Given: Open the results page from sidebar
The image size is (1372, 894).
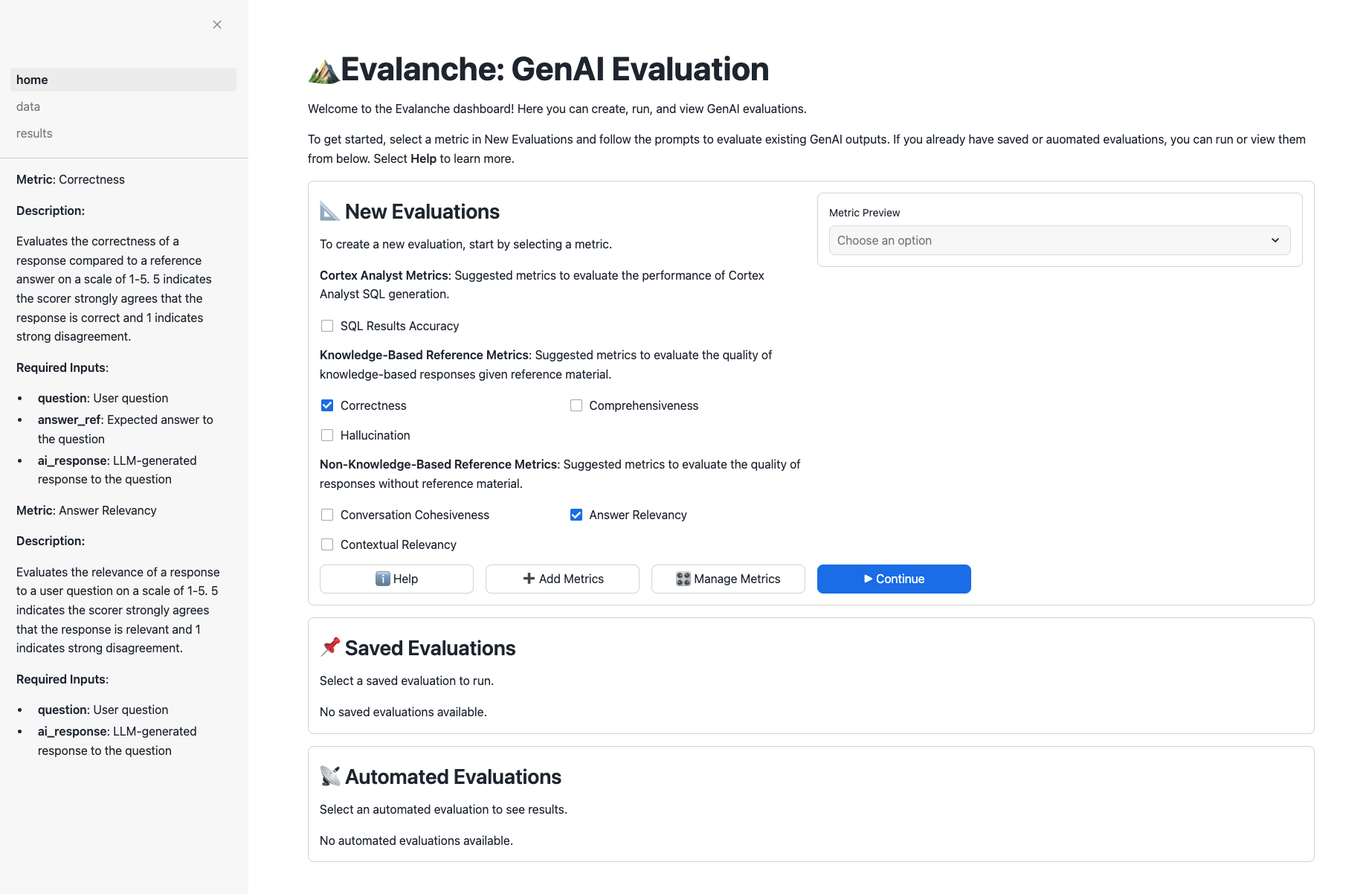Looking at the screenshot, I should click(33, 133).
